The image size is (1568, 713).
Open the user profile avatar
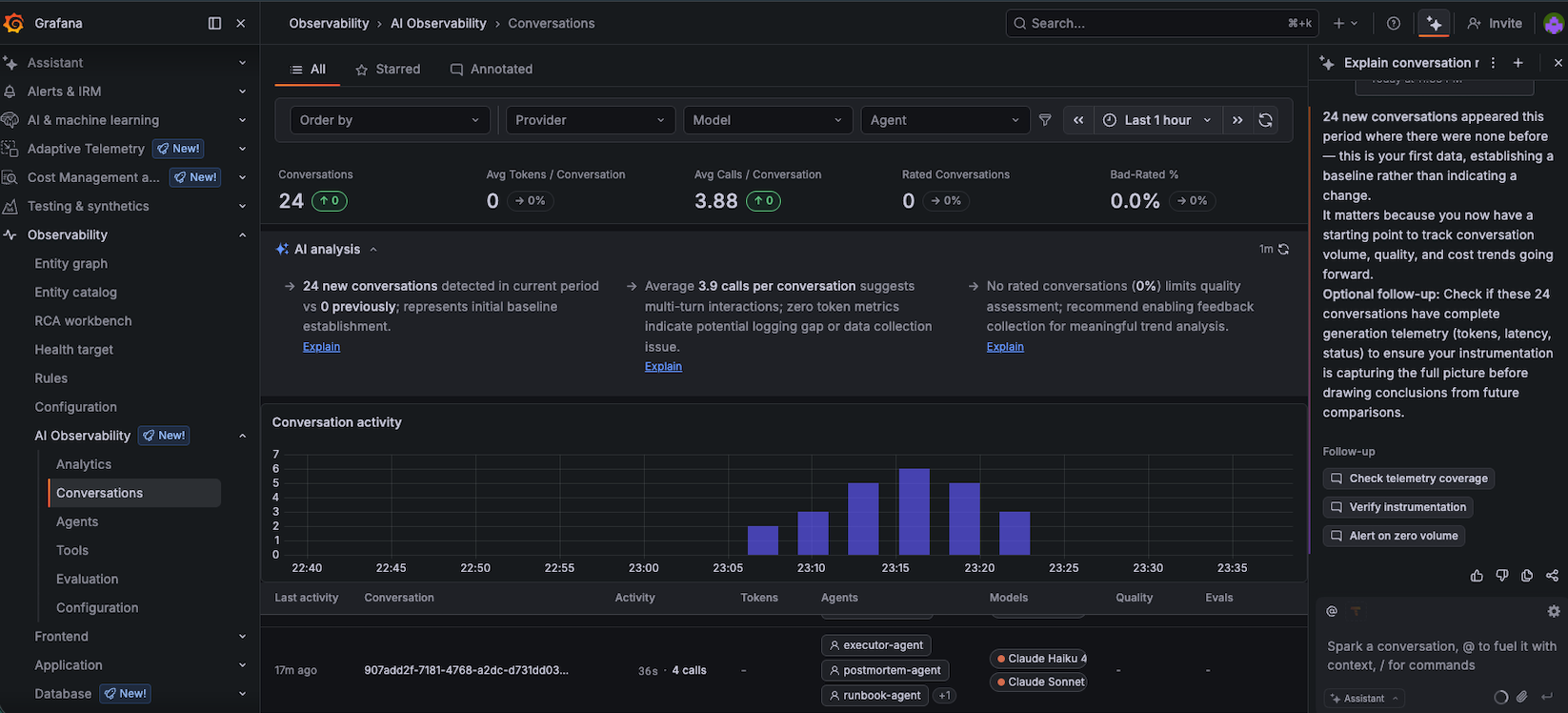tap(1554, 23)
